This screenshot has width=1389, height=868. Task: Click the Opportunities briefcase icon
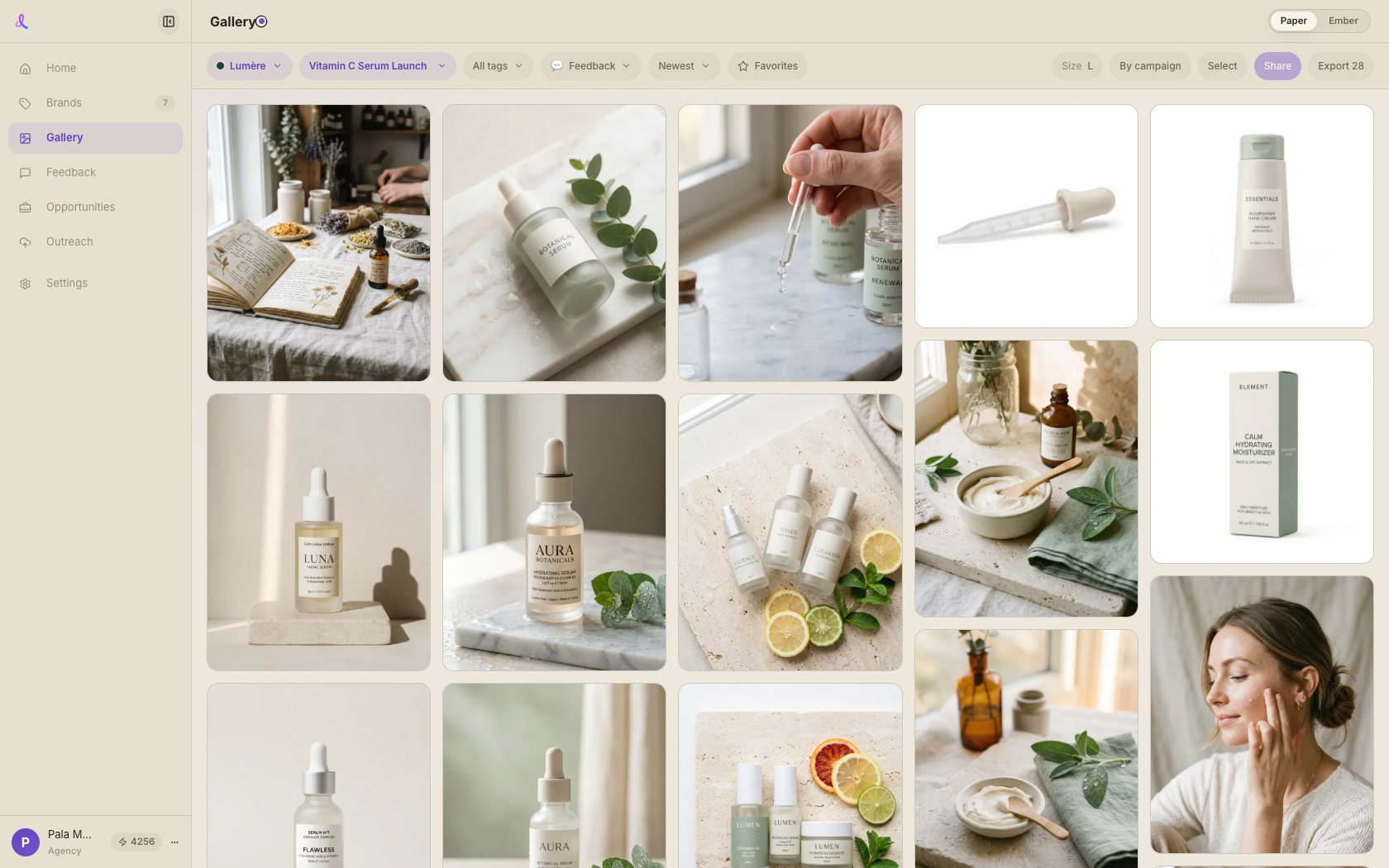click(x=26, y=207)
